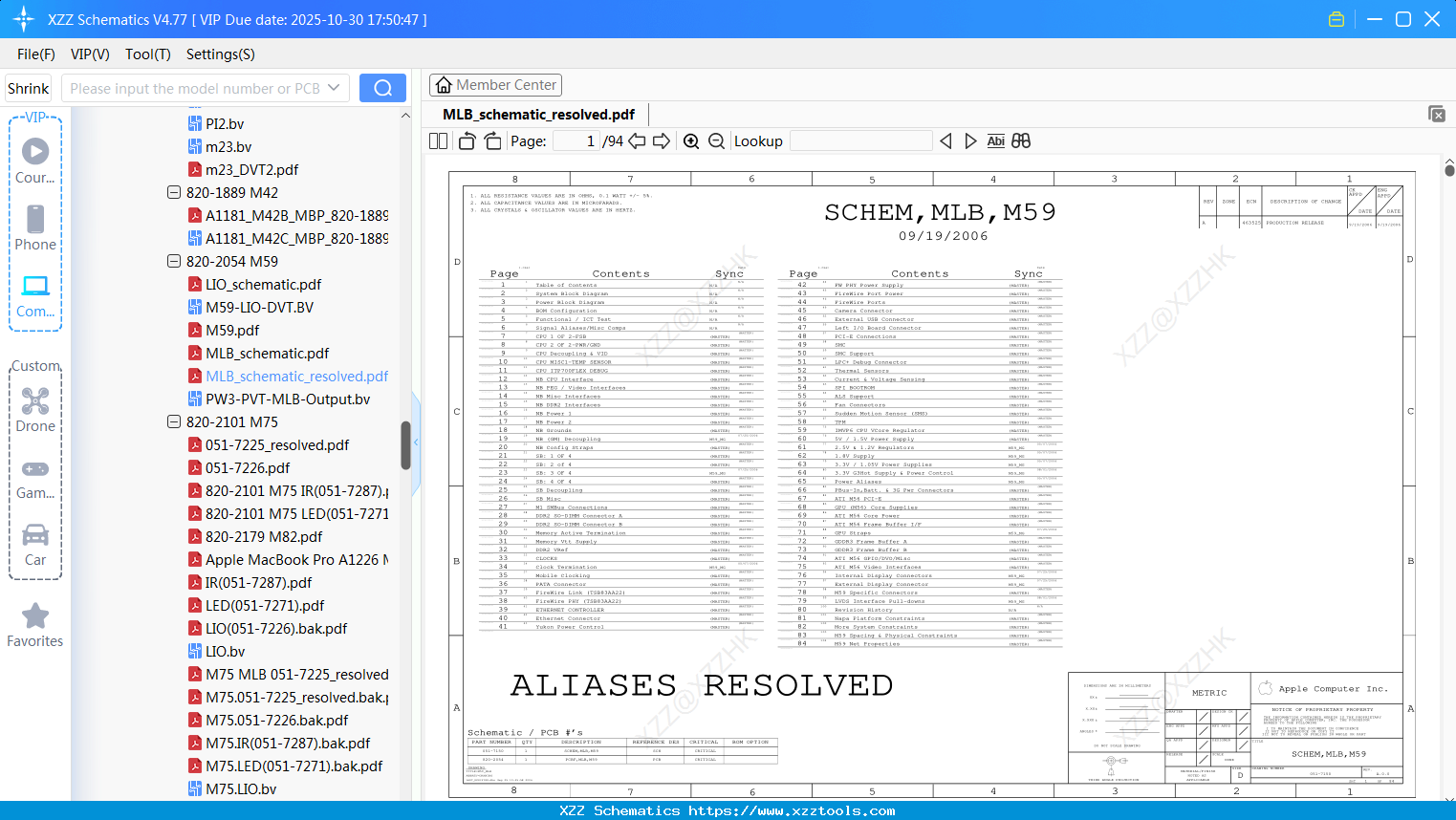
Task: Zoom in on the schematic
Action: (x=691, y=141)
